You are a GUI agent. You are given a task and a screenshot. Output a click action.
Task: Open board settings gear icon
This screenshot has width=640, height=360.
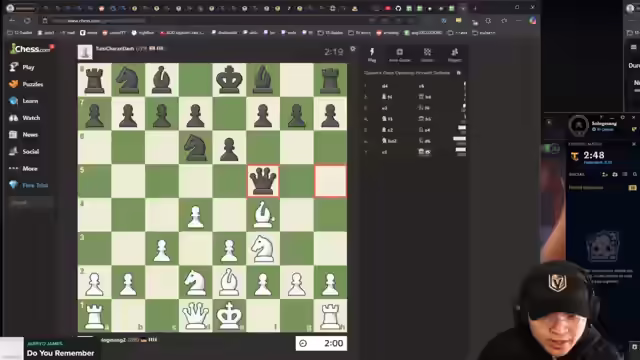click(353, 49)
